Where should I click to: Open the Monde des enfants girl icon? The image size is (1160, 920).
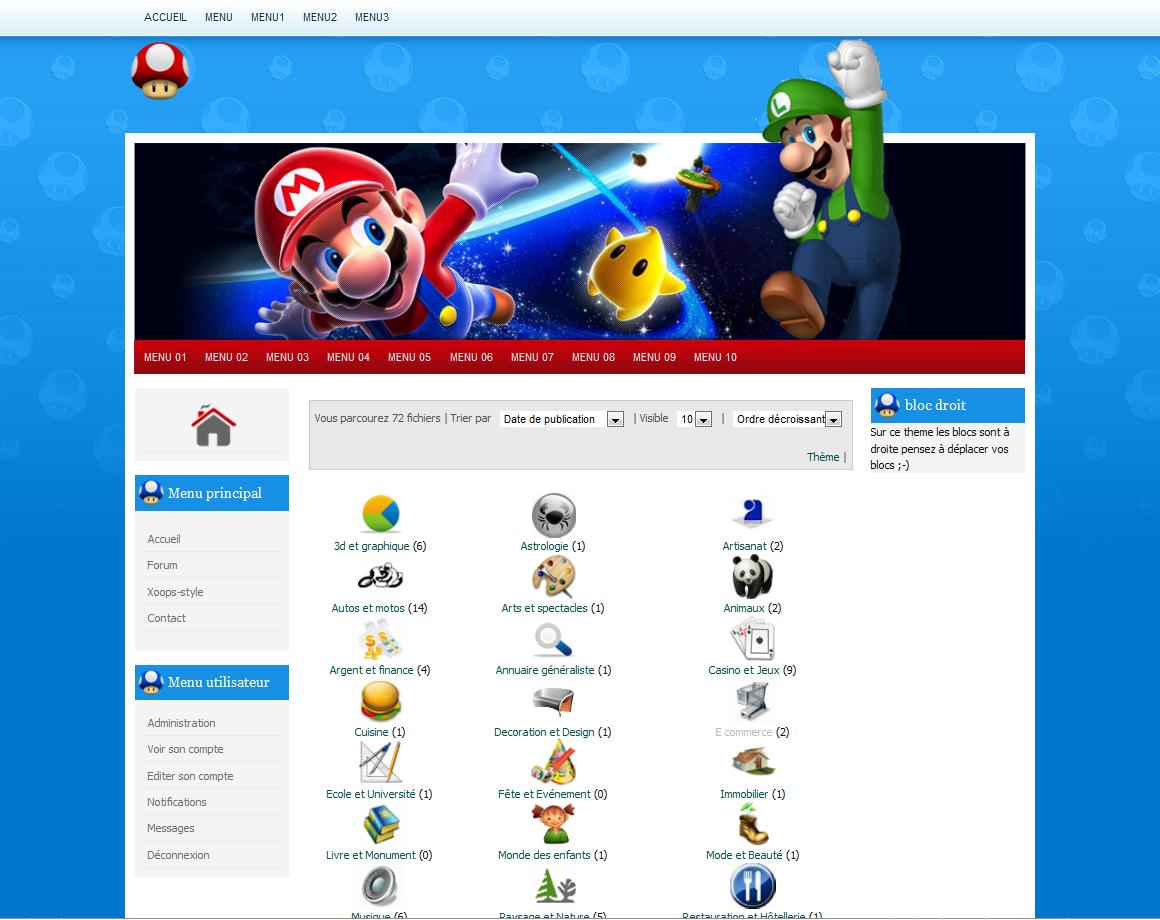pyautogui.click(x=553, y=824)
